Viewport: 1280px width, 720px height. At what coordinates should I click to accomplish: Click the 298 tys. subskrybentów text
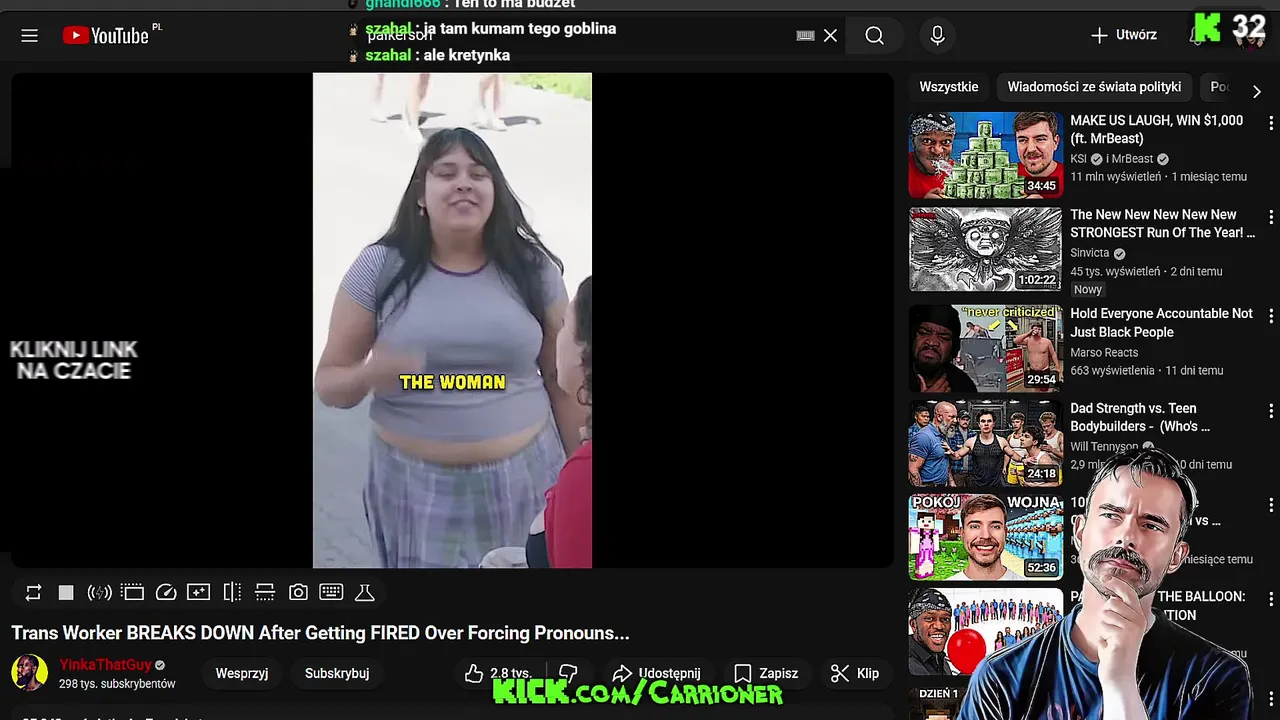(117, 684)
